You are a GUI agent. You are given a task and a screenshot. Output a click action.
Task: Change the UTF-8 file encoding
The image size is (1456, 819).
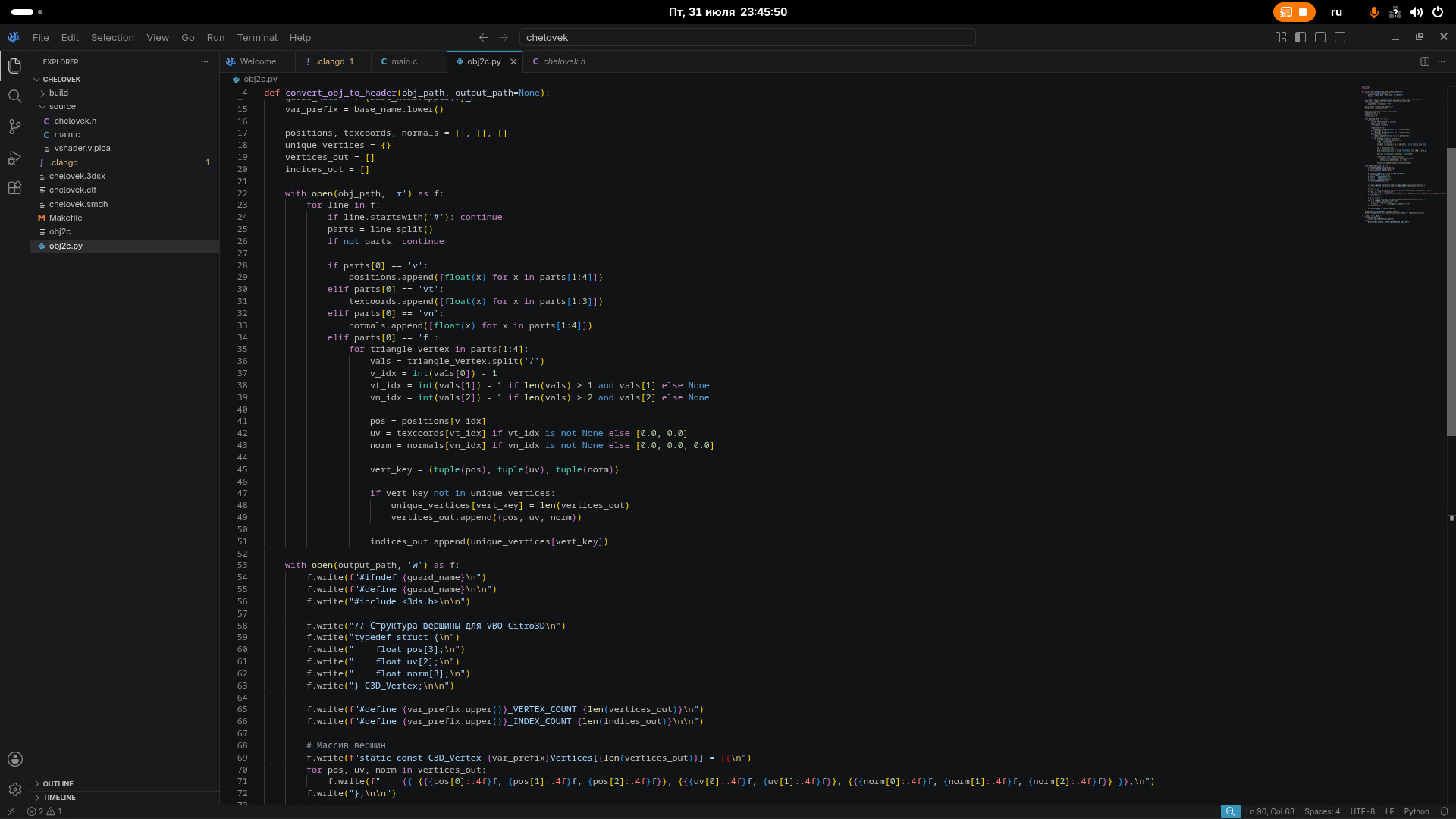(x=1362, y=811)
